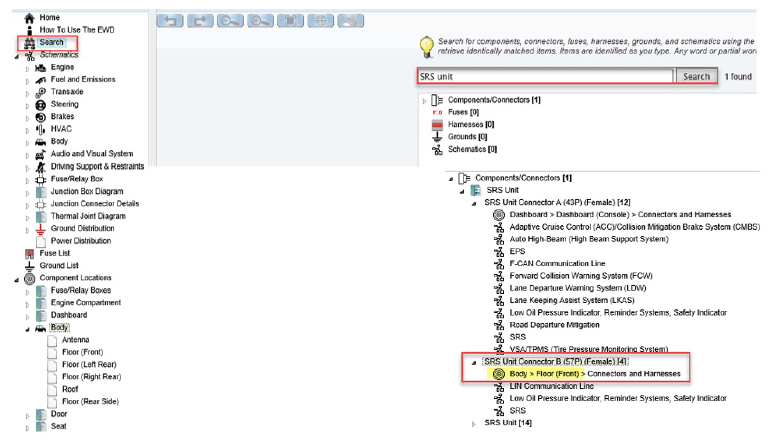Image resolution: width=773 pixels, height=442 pixels.
Task: Click the Audio and Visual System icon
Action: [40, 154]
